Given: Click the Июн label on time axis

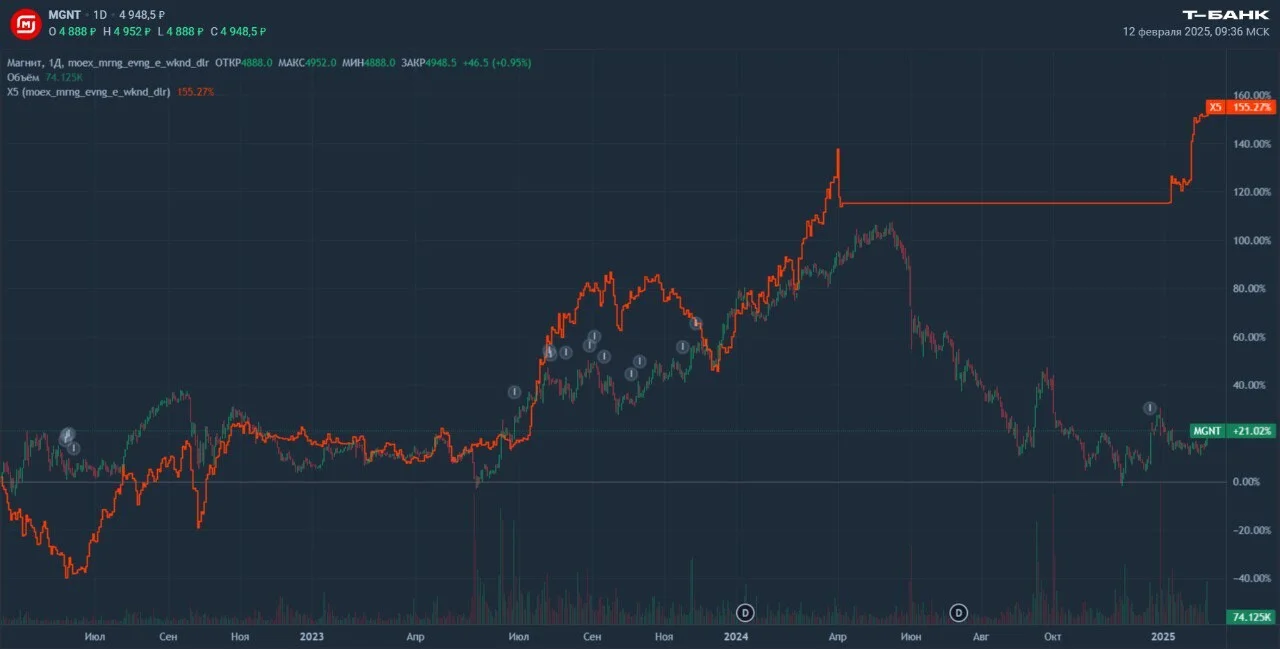Looking at the screenshot, I should pos(910,636).
